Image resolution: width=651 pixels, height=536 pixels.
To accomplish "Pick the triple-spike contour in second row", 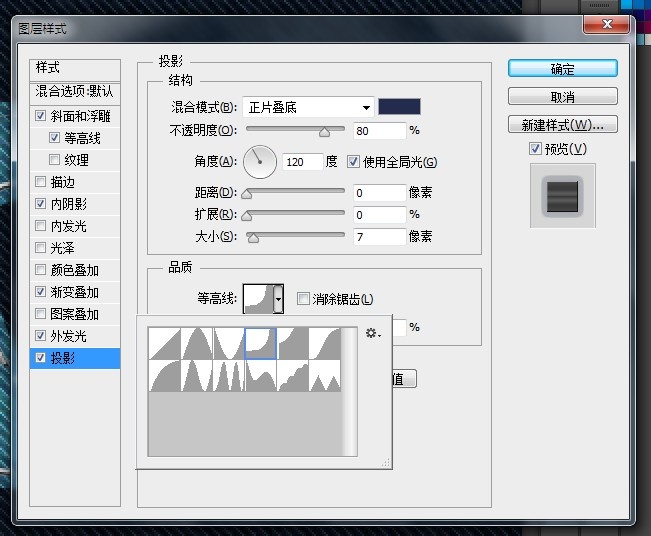I will point(229,376).
